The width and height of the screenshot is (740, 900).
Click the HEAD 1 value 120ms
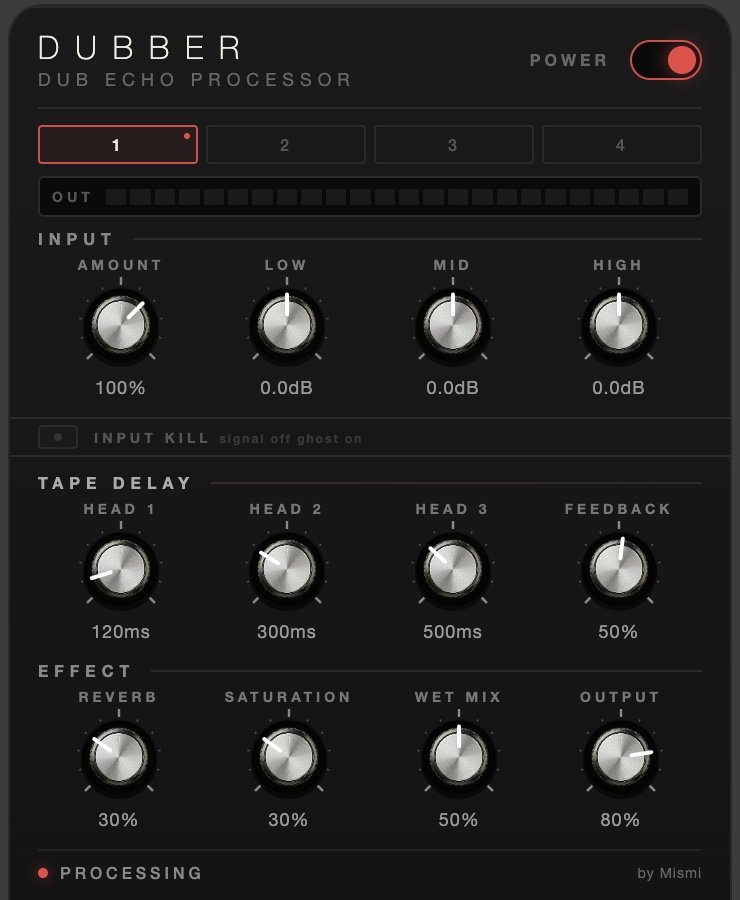point(121,632)
